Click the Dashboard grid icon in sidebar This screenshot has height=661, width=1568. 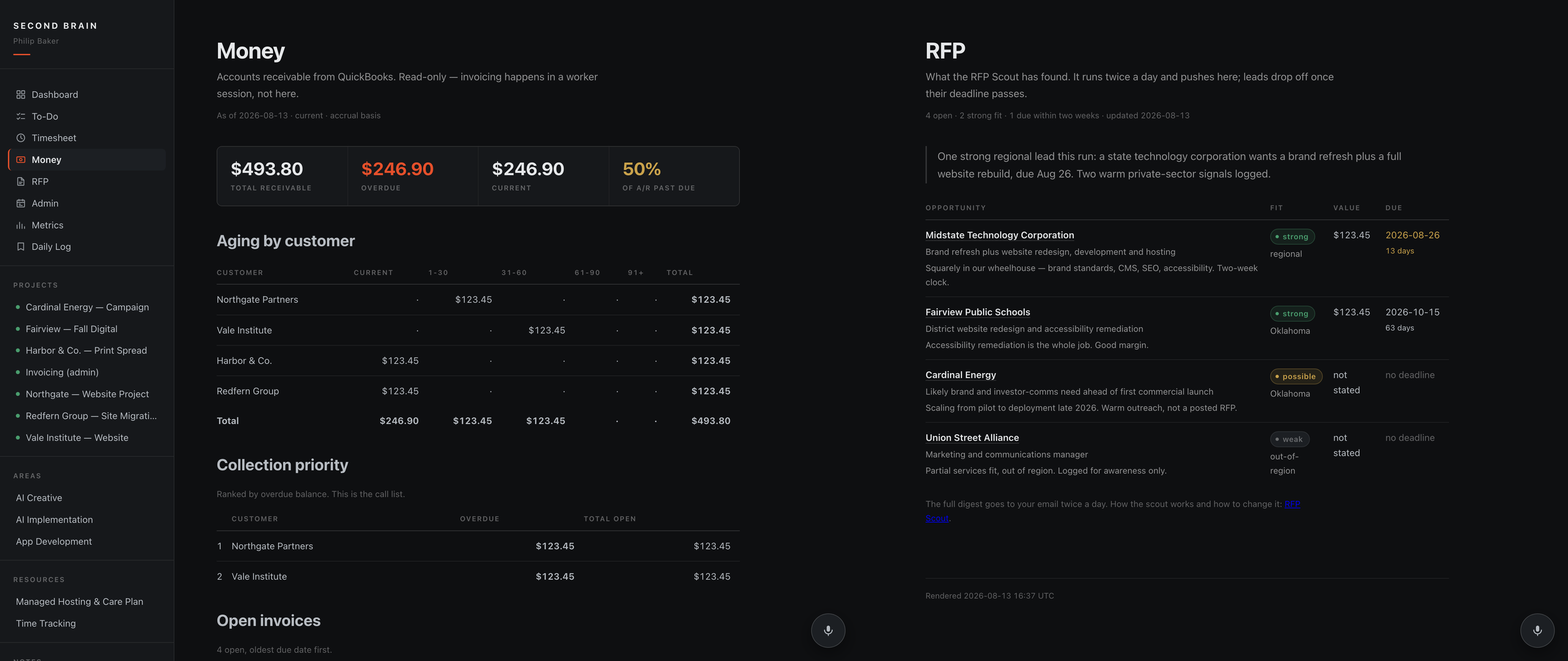pyautogui.click(x=21, y=94)
